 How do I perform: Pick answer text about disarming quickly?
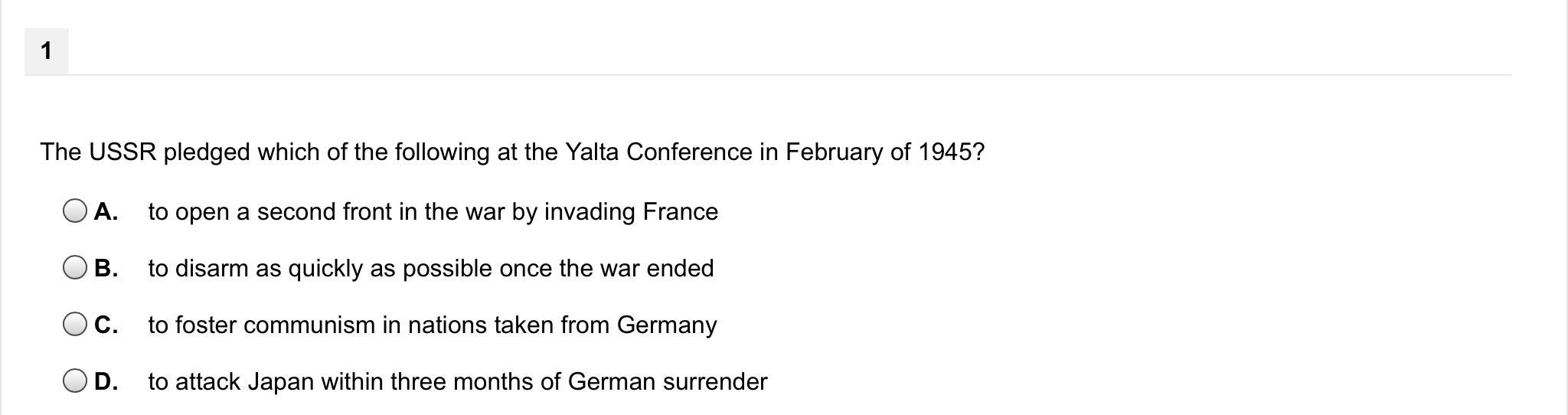(431, 269)
